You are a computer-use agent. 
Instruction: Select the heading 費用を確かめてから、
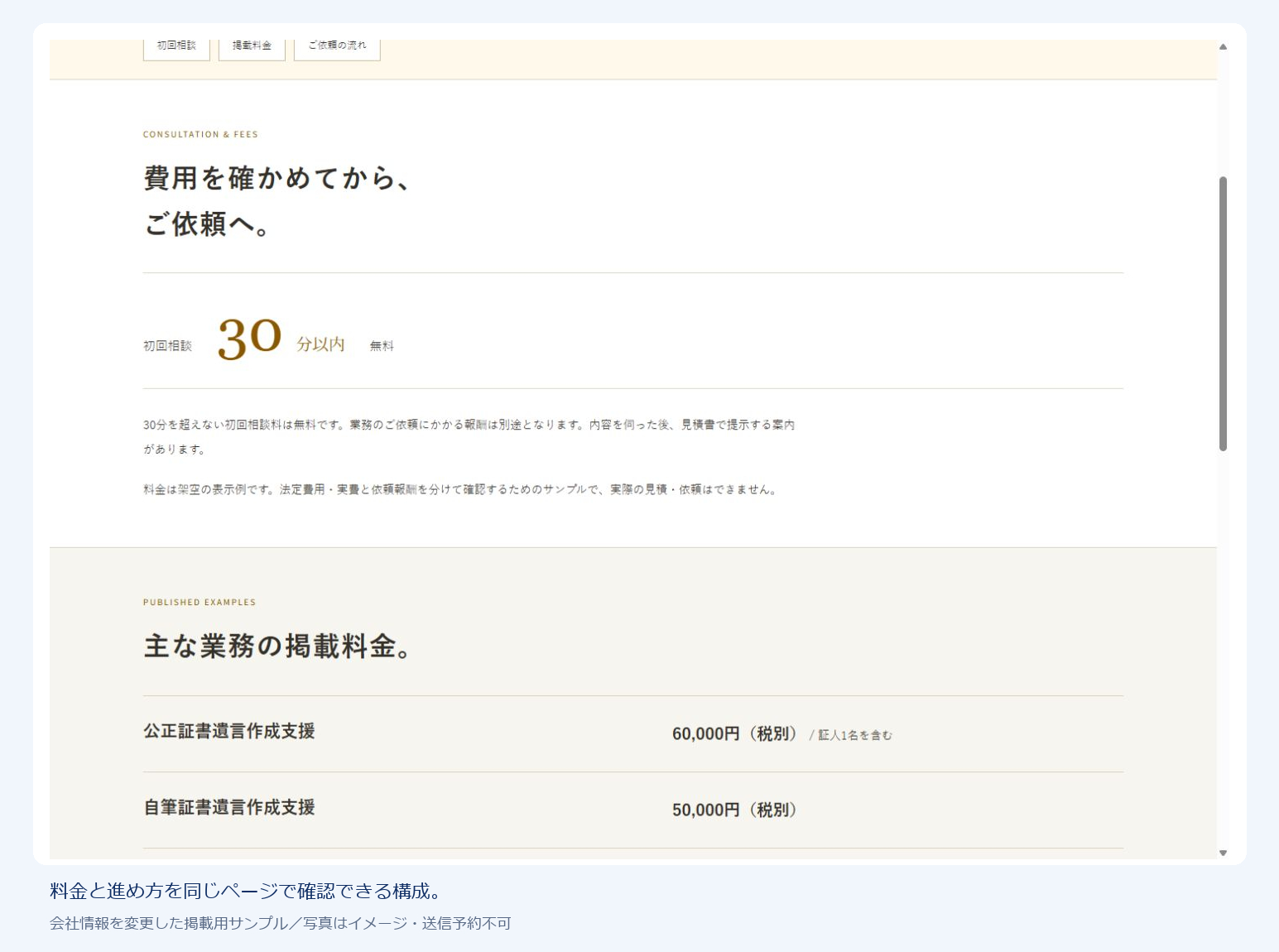pos(277,178)
